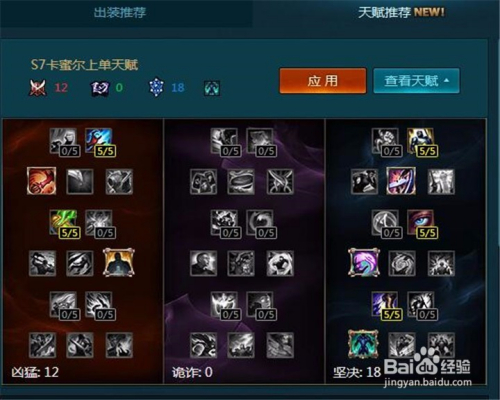Select the blue eye 5/5 Resolve mastery
Viewport: 500px width, 400px height.
[421, 223]
